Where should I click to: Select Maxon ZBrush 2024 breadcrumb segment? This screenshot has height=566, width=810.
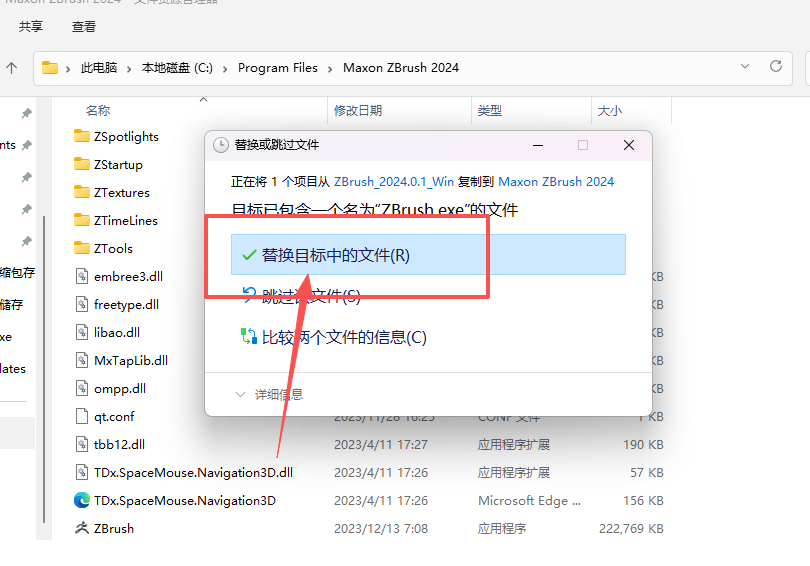(x=401, y=68)
